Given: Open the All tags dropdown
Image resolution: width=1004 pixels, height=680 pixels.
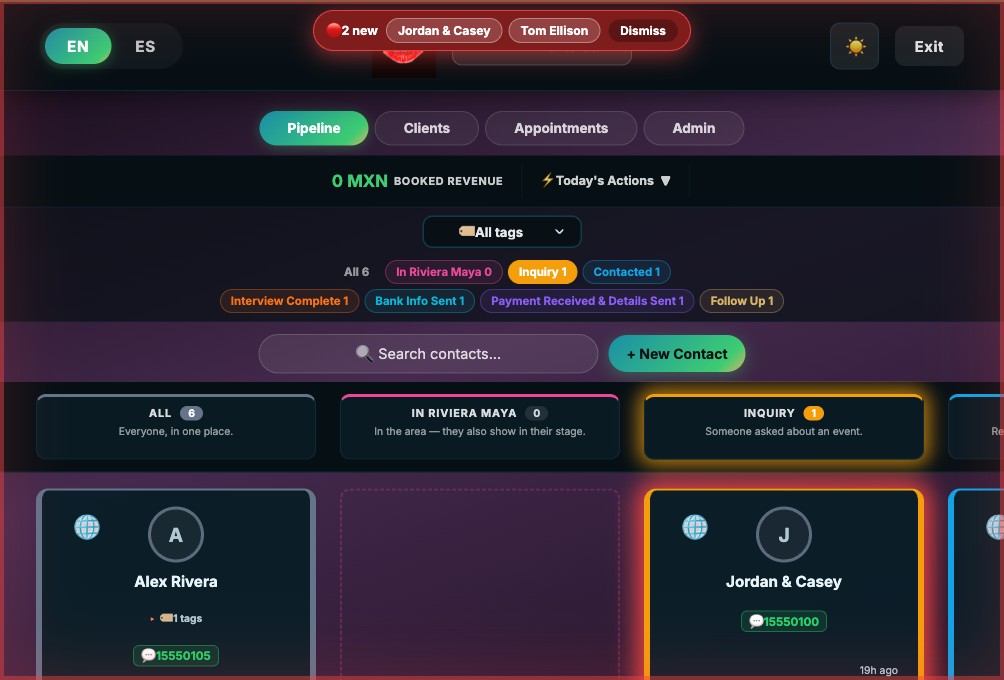Looking at the screenshot, I should 502,232.
